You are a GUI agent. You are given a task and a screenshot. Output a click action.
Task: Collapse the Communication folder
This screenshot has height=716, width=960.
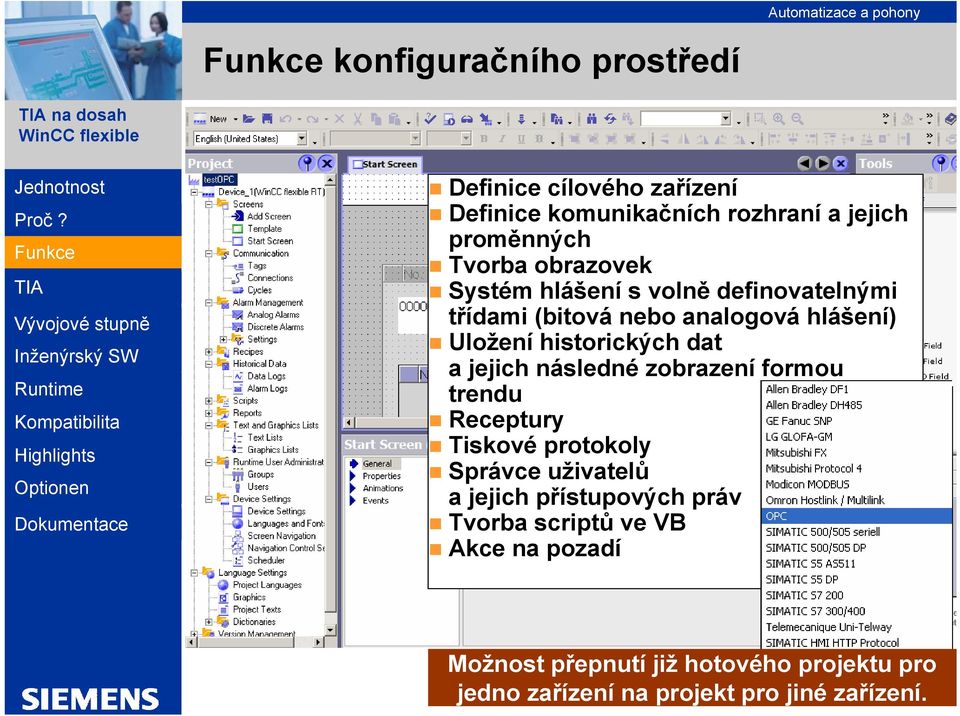pyautogui.click(x=209, y=253)
